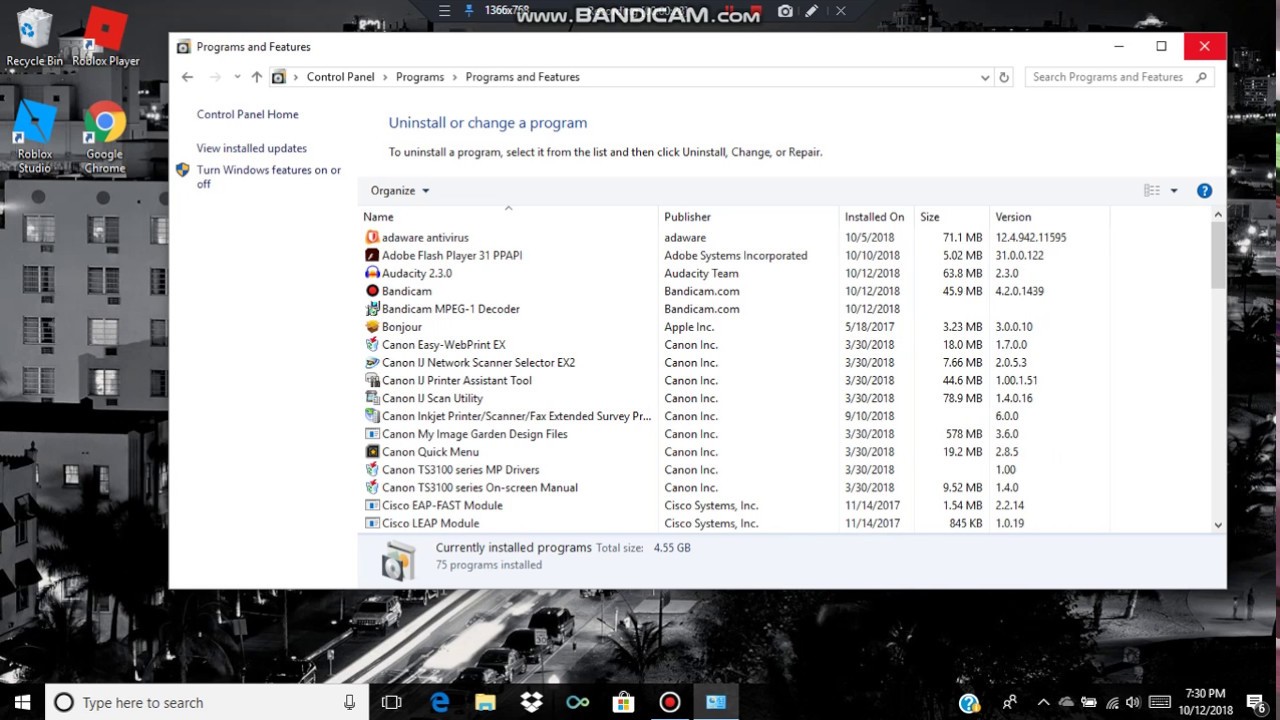Image resolution: width=1280 pixels, height=720 pixels.
Task: Click the Cisco EAP-FAST Module icon
Action: (372, 506)
